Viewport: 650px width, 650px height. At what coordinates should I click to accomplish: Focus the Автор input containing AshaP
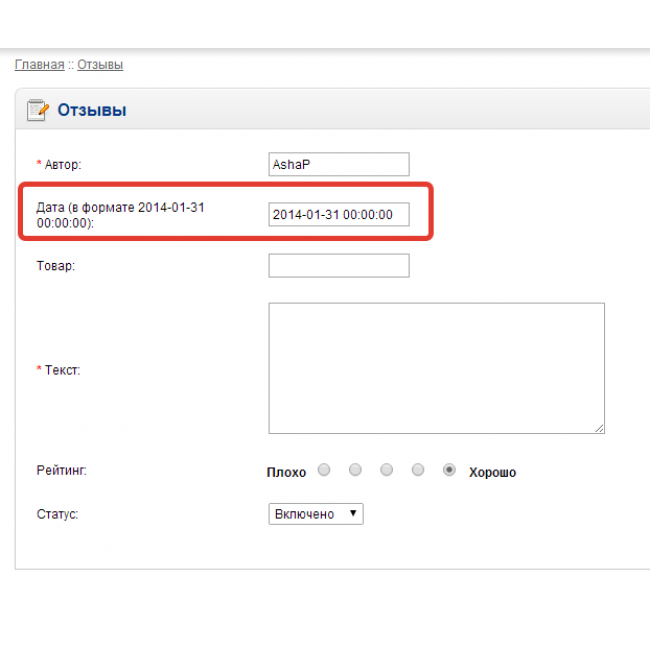[339, 164]
